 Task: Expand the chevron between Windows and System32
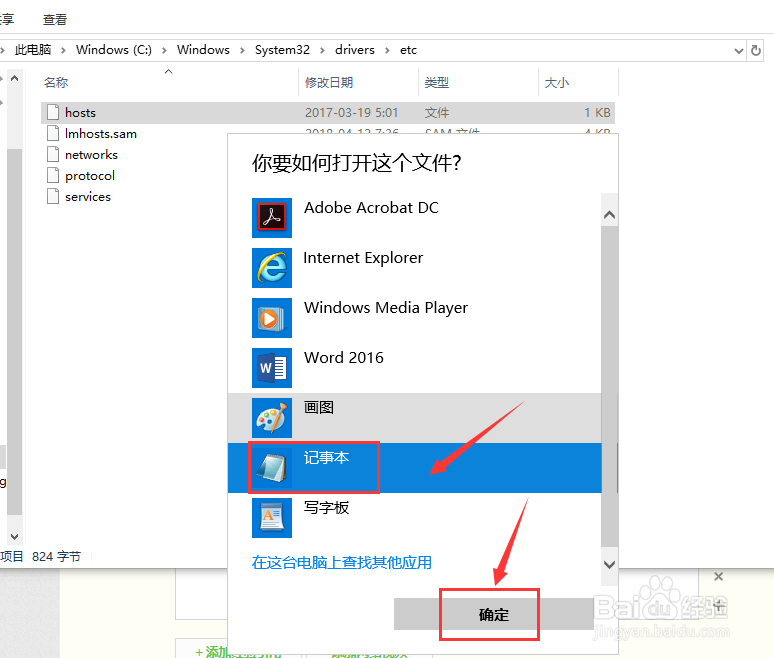point(242,50)
